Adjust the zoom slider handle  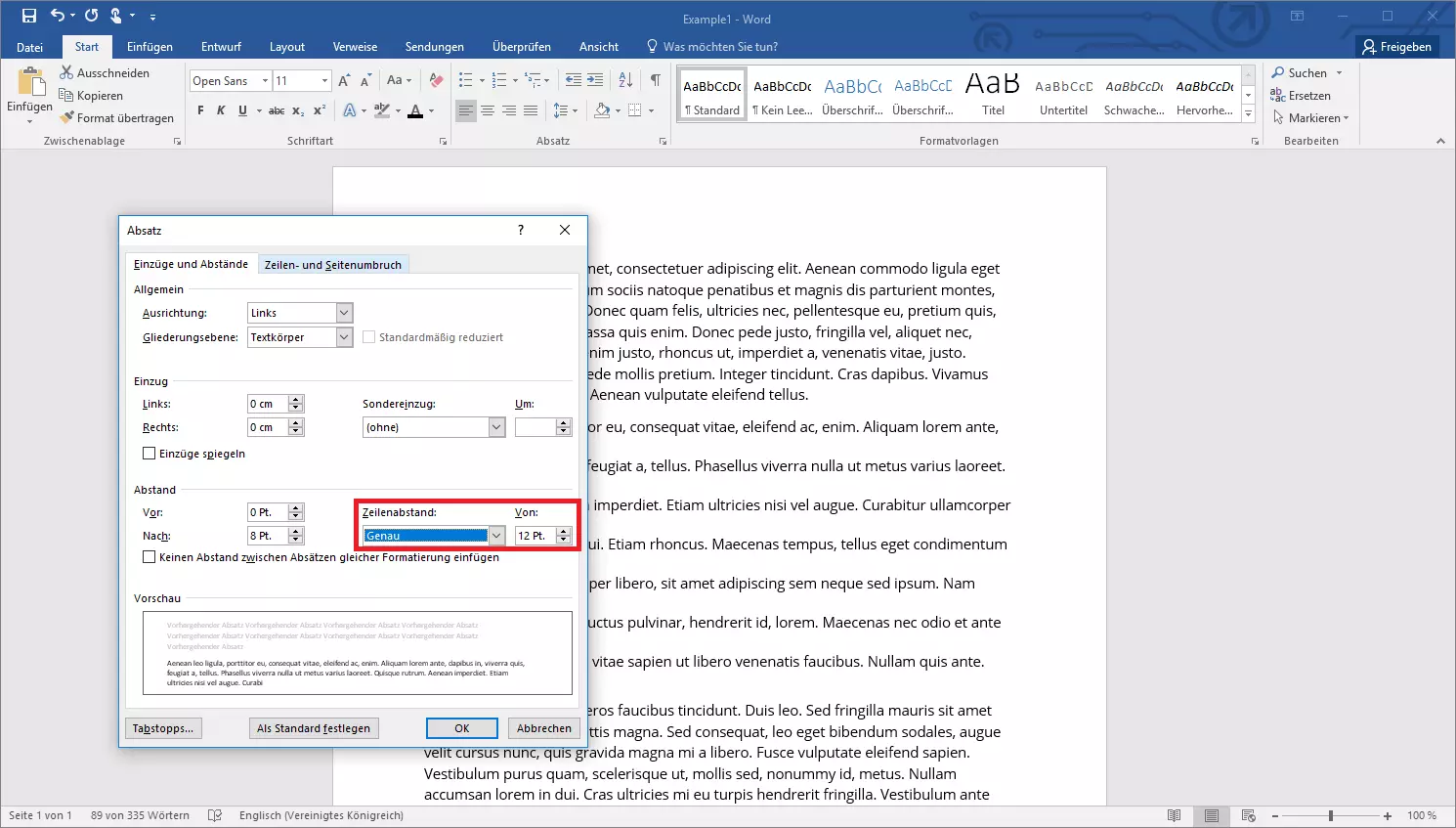click(x=1330, y=815)
